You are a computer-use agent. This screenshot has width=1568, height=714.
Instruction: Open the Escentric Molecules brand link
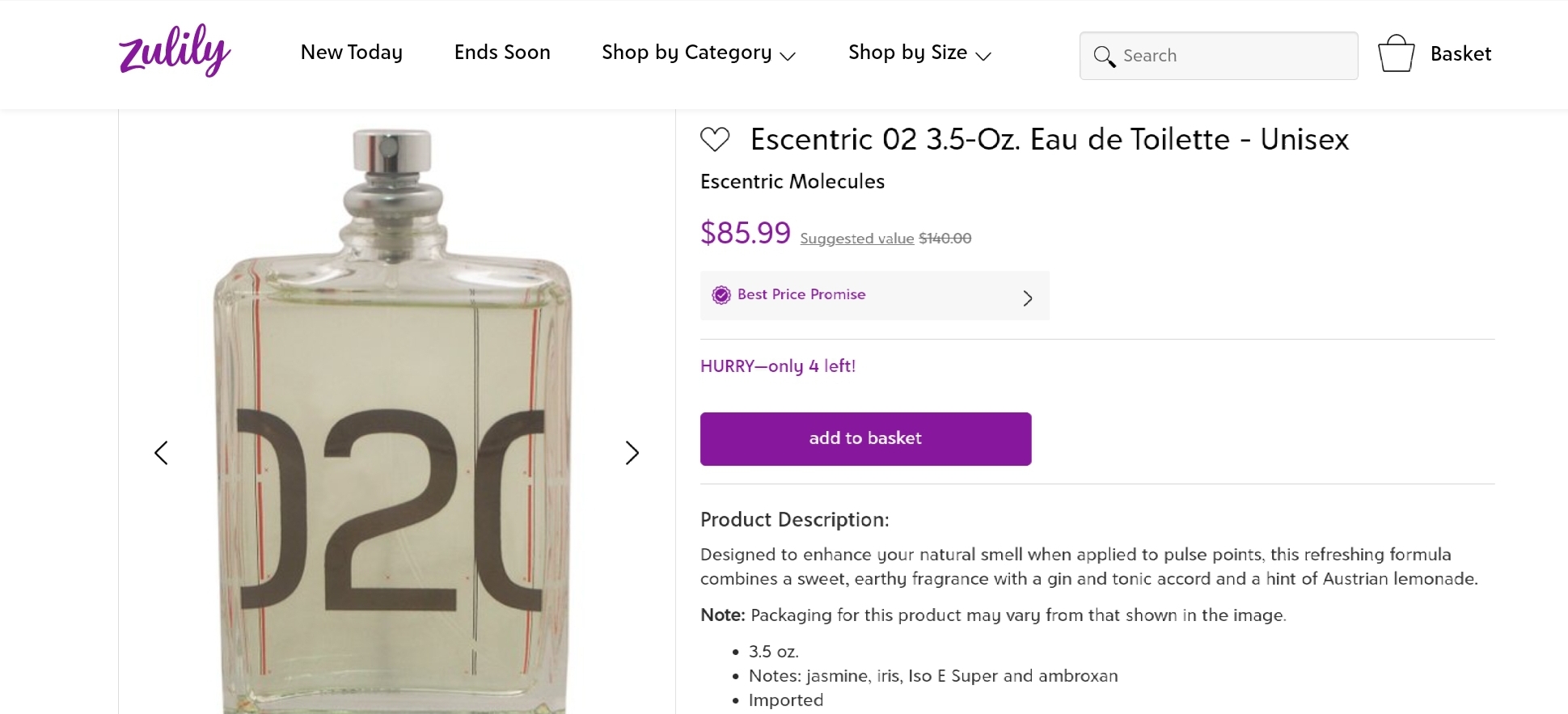point(792,182)
